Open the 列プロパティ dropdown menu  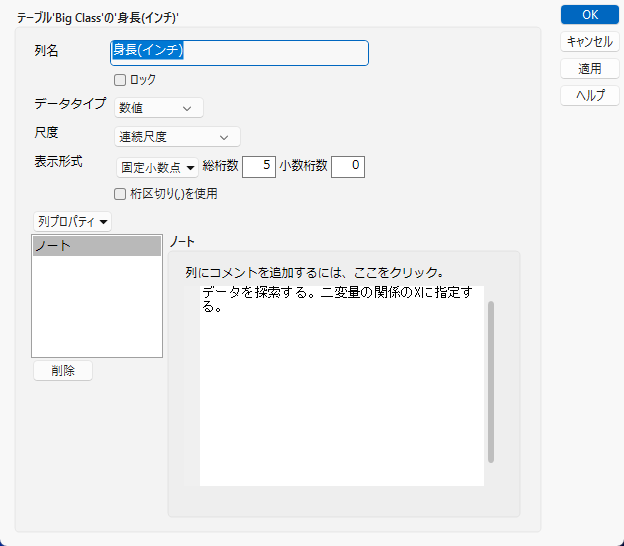click(x=72, y=222)
